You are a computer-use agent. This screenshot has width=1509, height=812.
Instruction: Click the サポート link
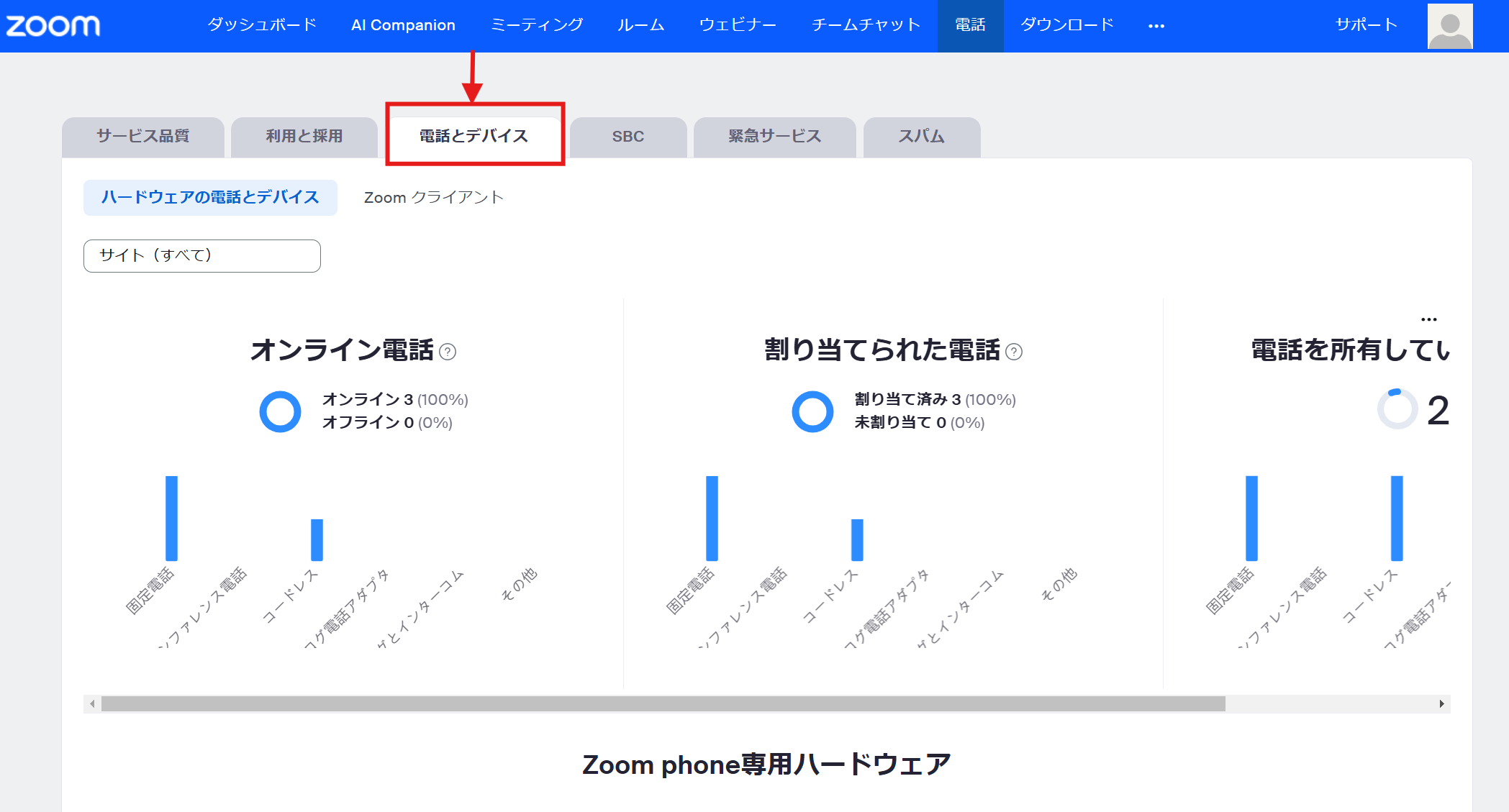click(x=1366, y=25)
